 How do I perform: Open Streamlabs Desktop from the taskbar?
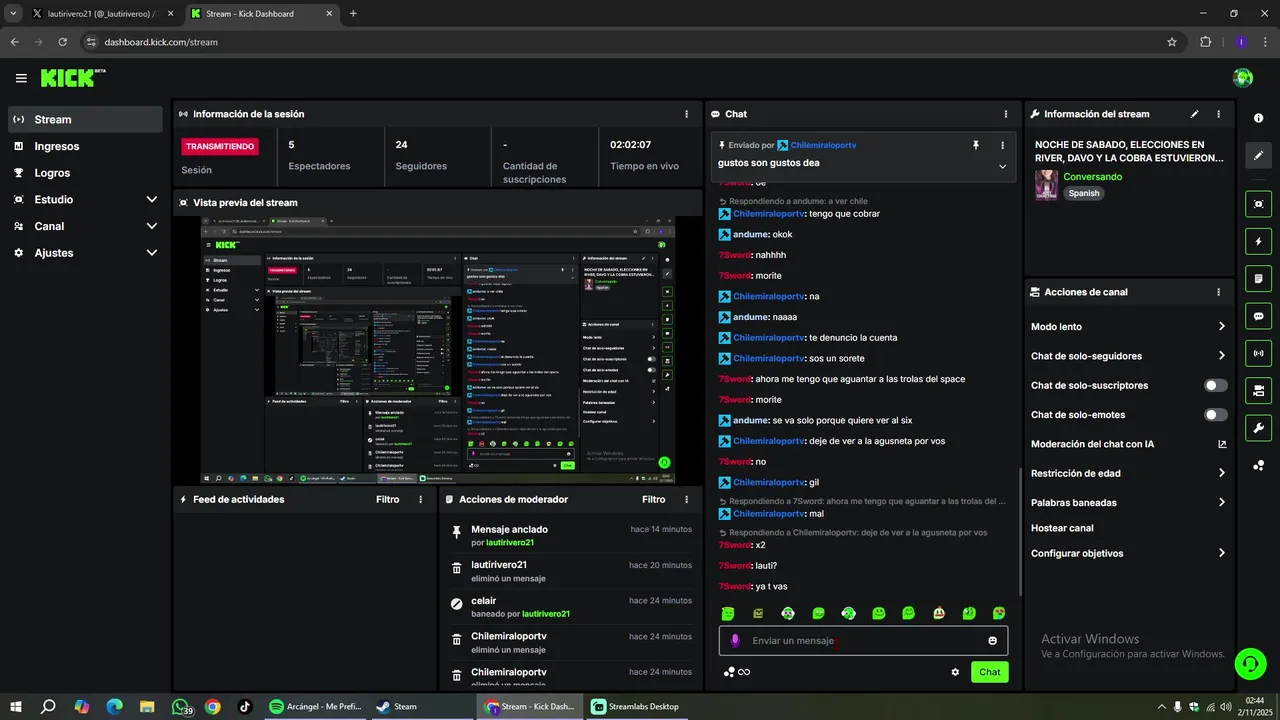pos(634,706)
